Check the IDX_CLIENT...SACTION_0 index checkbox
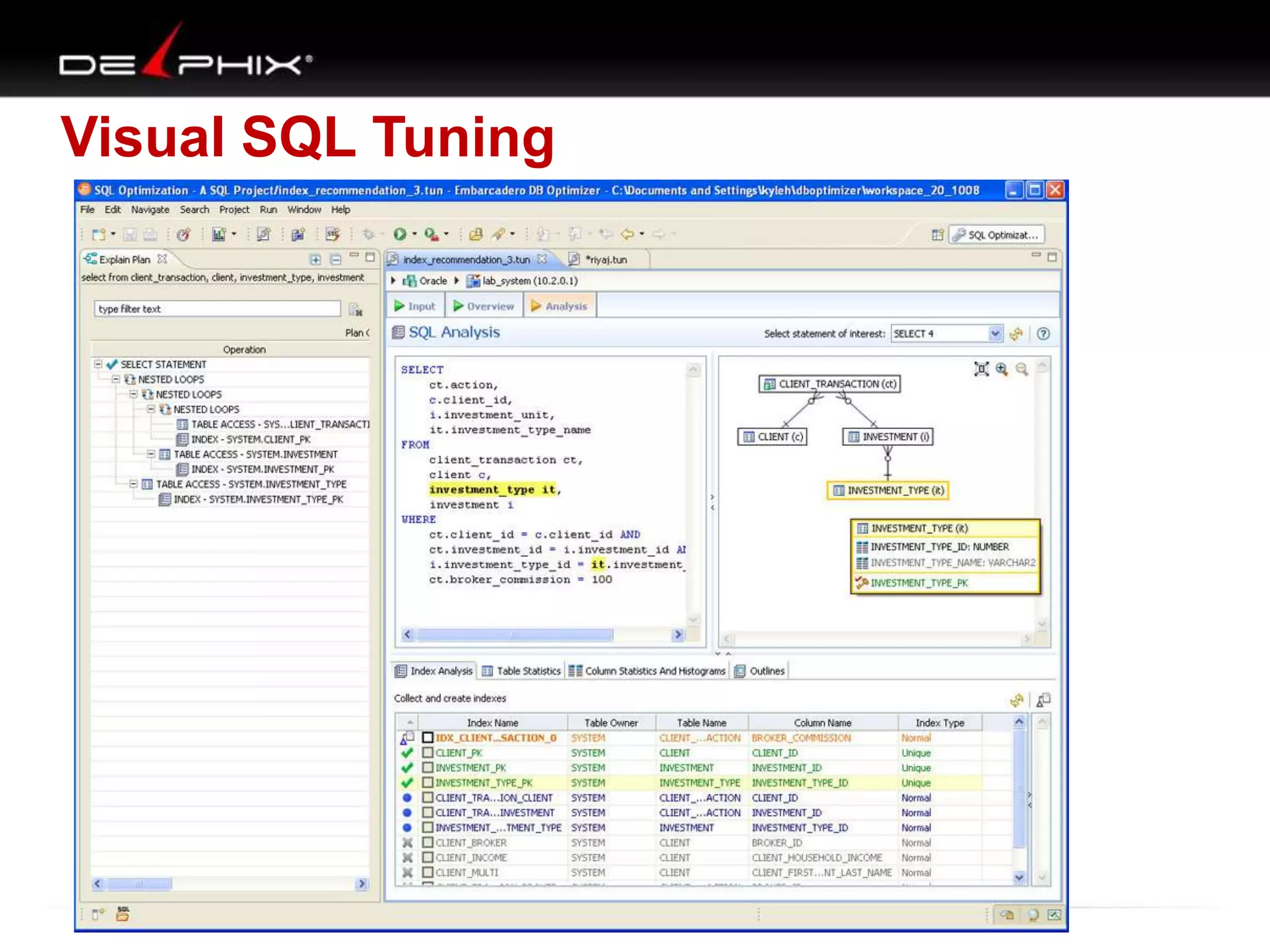1270x952 pixels. pyautogui.click(x=428, y=738)
